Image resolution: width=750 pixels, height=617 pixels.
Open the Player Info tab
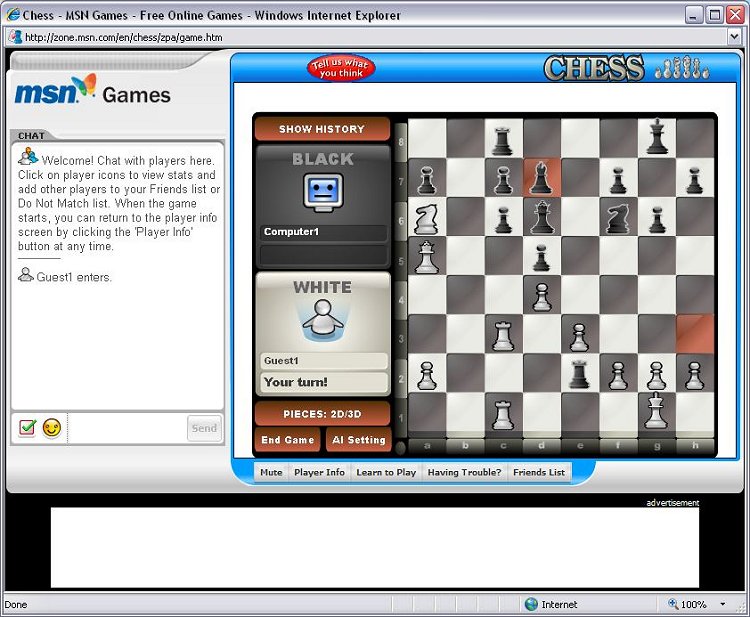pos(319,472)
